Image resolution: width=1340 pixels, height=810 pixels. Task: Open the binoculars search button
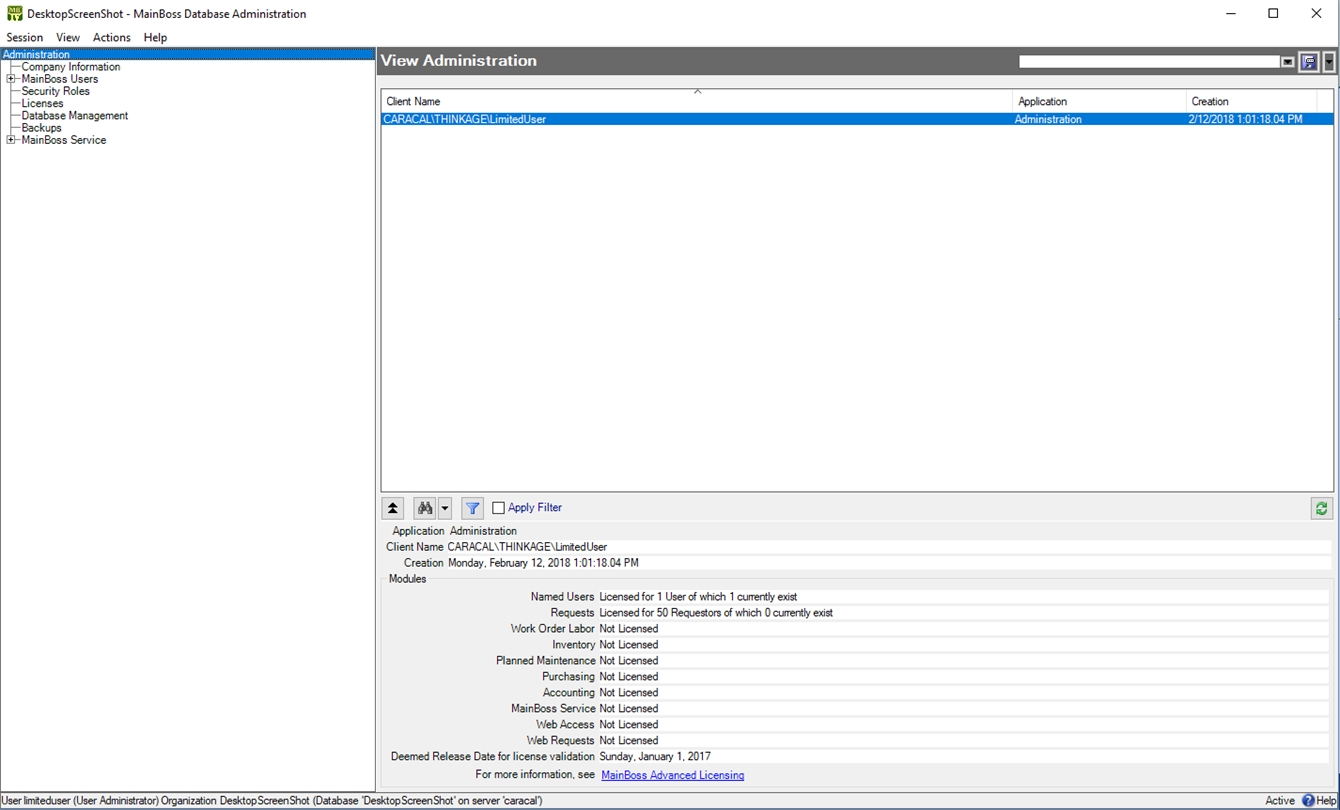tap(425, 508)
